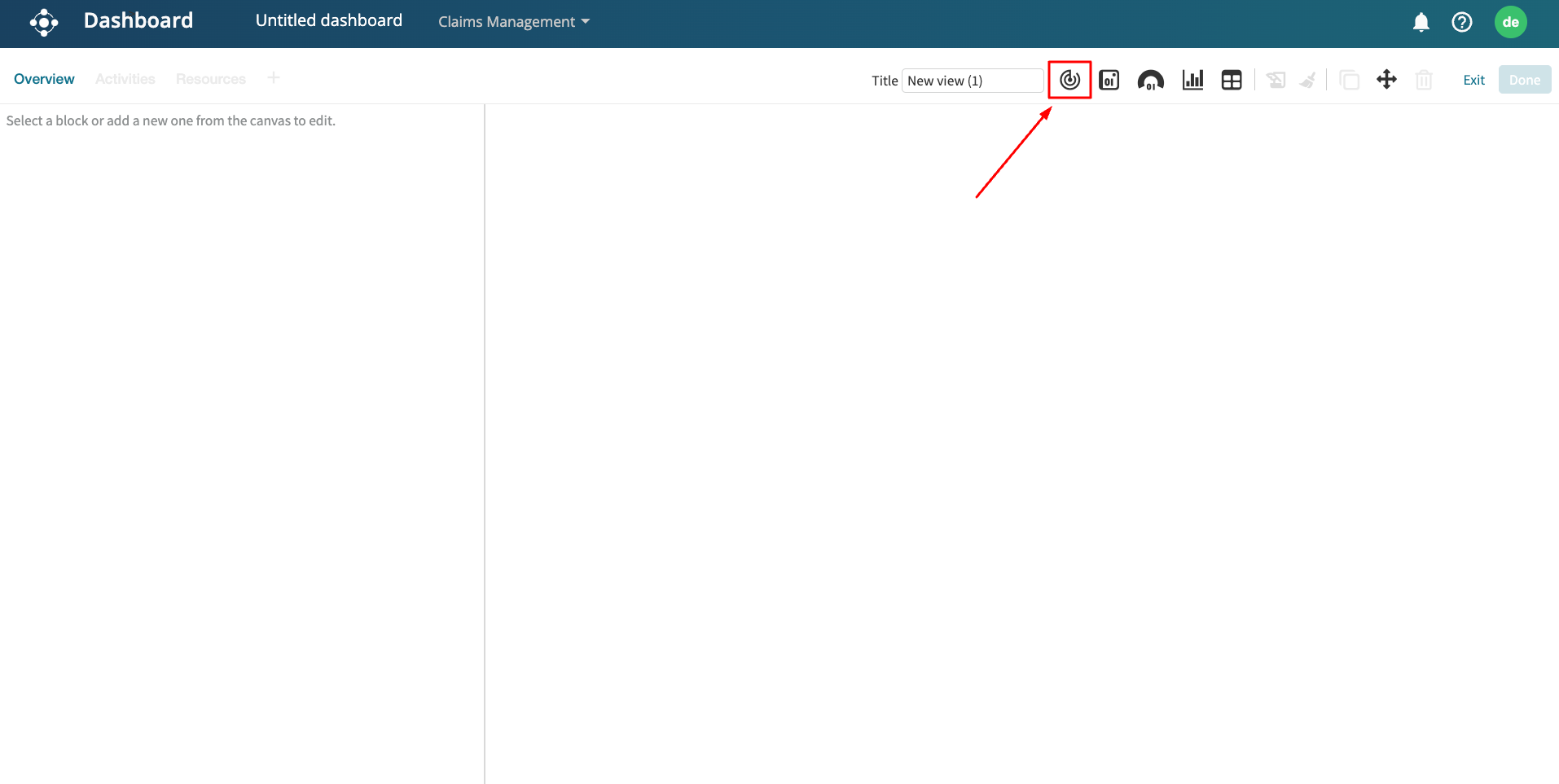This screenshot has height=784, width=1559.
Task: Switch to the Overview tab
Action: (x=44, y=79)
